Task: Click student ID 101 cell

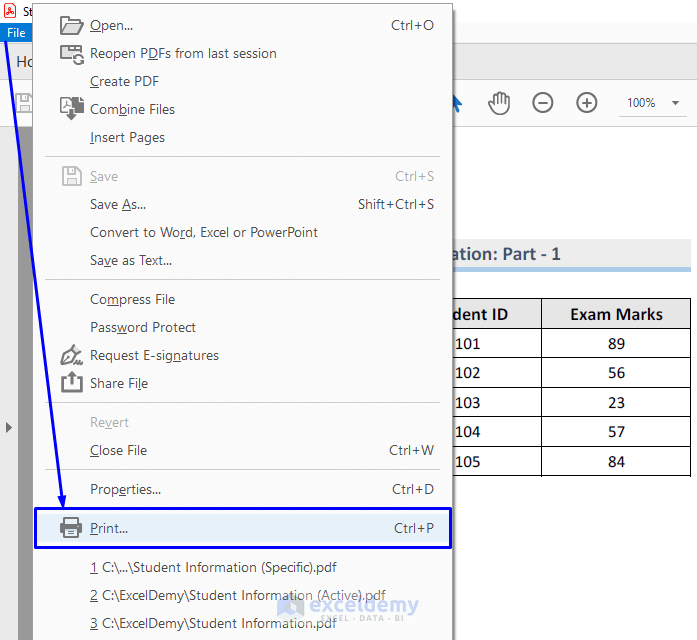Action: point(497,344)
